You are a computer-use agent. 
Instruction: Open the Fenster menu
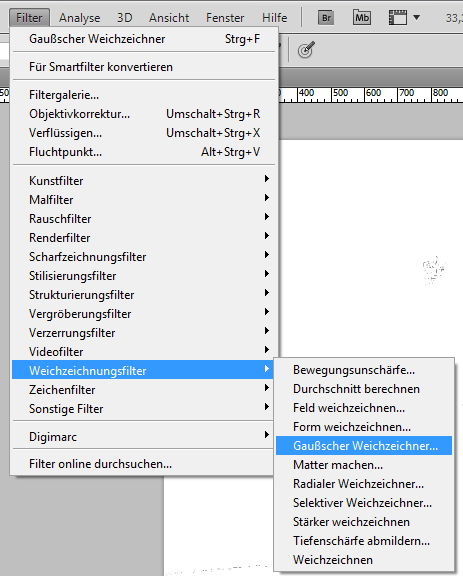coord(225,18)
